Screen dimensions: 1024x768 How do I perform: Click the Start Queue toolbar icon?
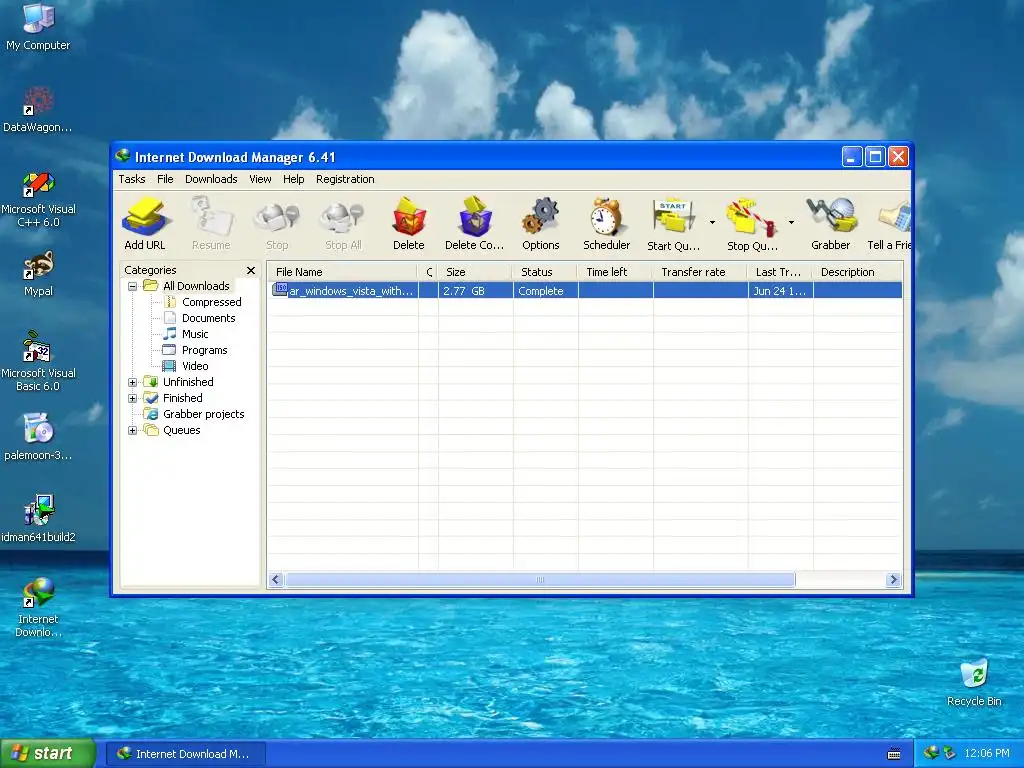tap(673, 217)
